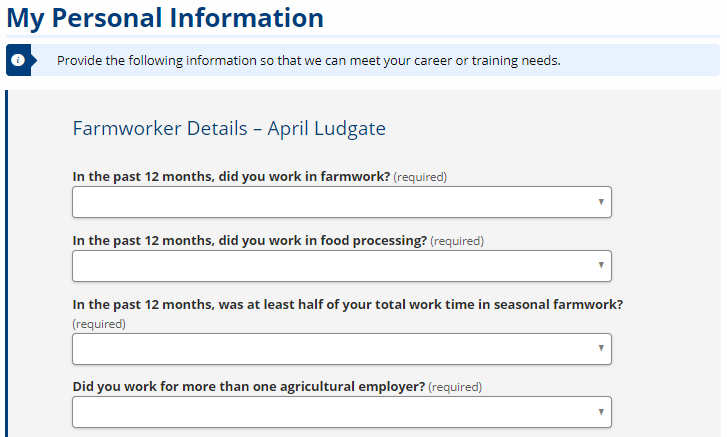Click the arrow on the food processing dropdown
727x437 pixels.
click(601, 265)
